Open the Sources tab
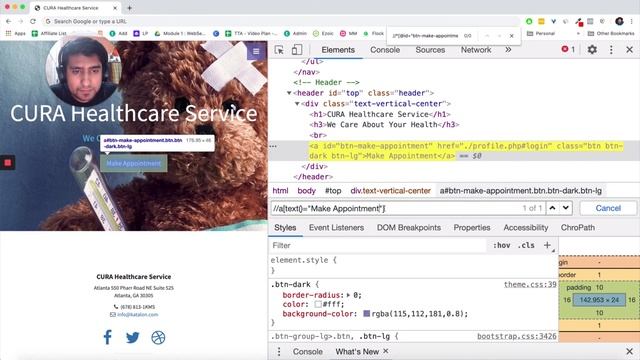The image size is (640, 360). 430,50
